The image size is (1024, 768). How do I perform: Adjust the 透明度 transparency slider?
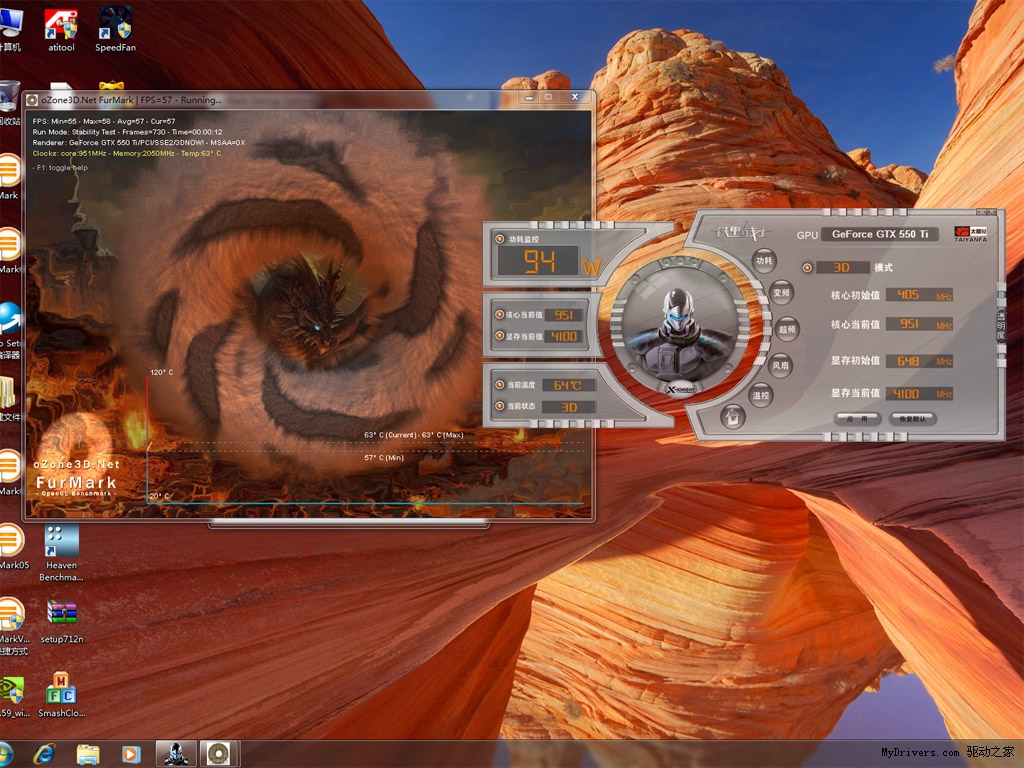pyautogui.click(x=1000, y=327)
